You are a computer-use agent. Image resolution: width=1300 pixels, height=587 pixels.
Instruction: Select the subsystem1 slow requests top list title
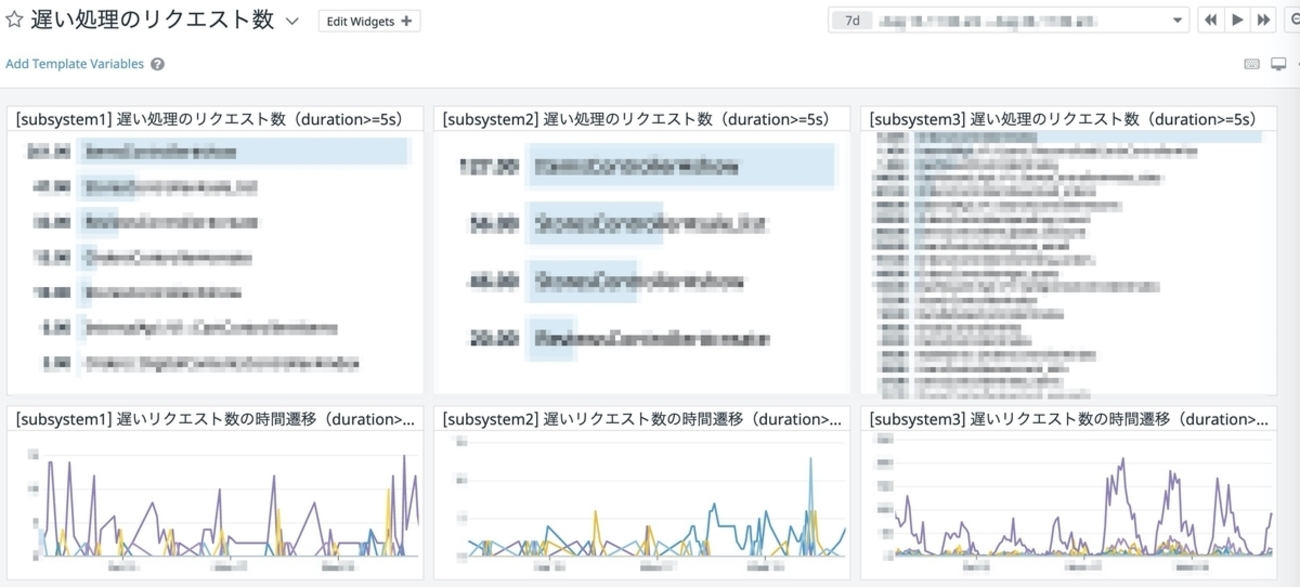click(209, 119)
